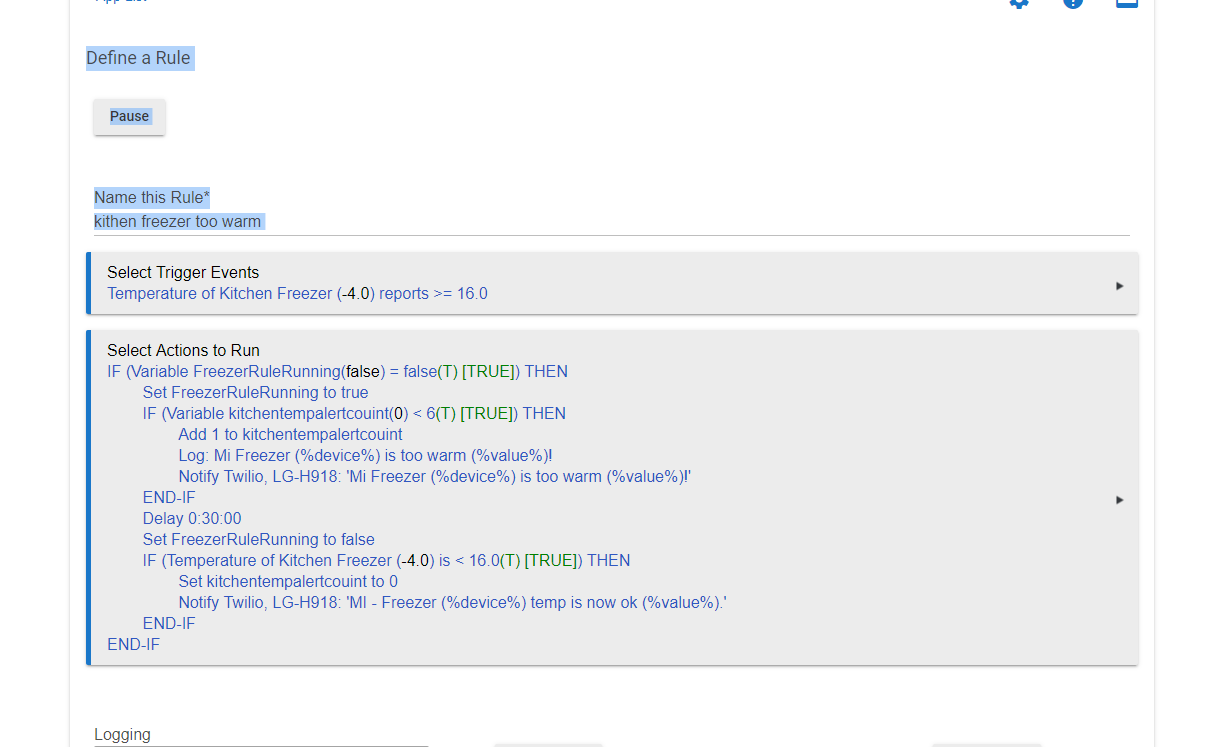The height and width of the screenshot is (747, 1226).
Task: Click 'IF (Variable kitchentempalertcouint(0) < 6' line
Action: (354, 414)
